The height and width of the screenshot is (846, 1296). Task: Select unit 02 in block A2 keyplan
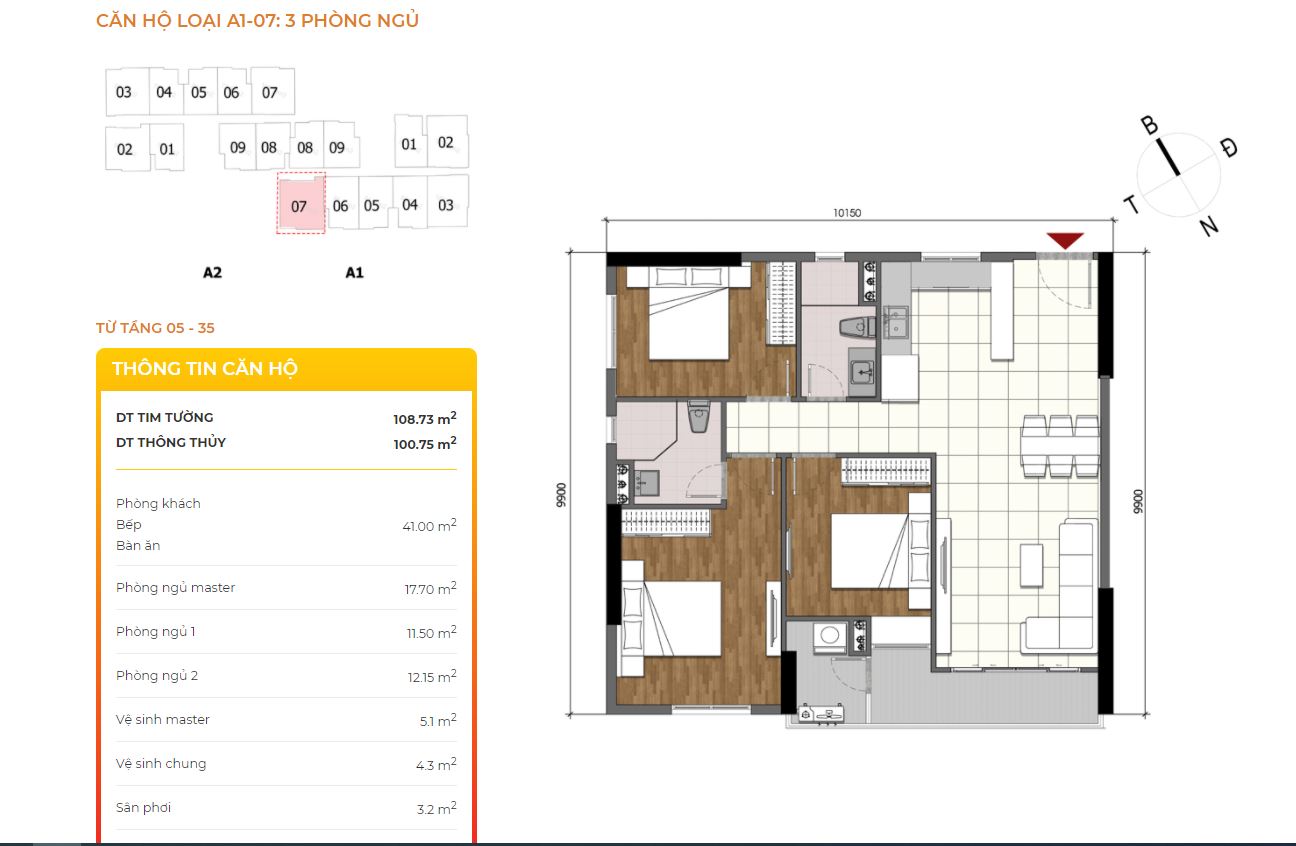coord(125,149)
